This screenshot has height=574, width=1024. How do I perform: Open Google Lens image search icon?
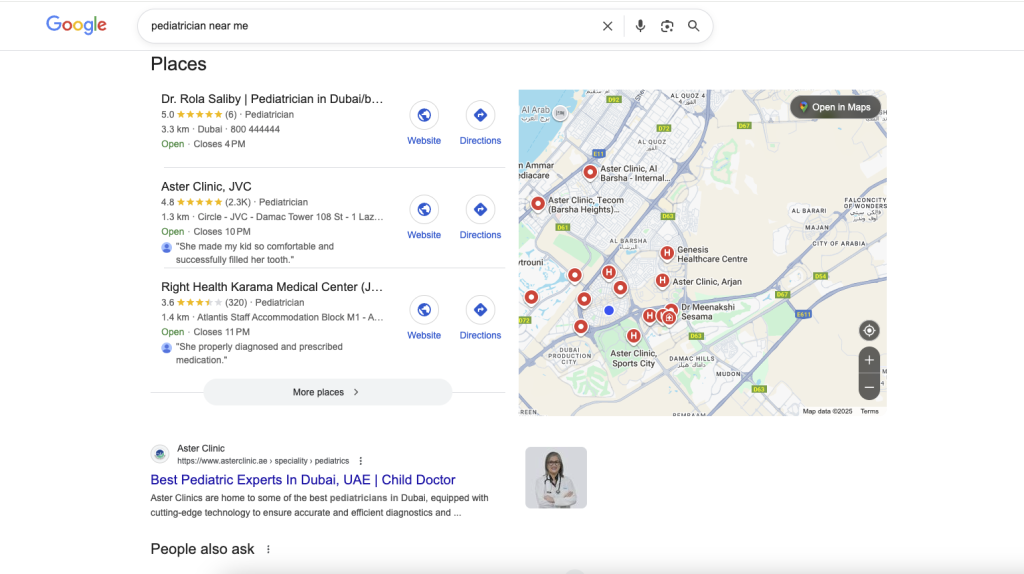[667, 26]
